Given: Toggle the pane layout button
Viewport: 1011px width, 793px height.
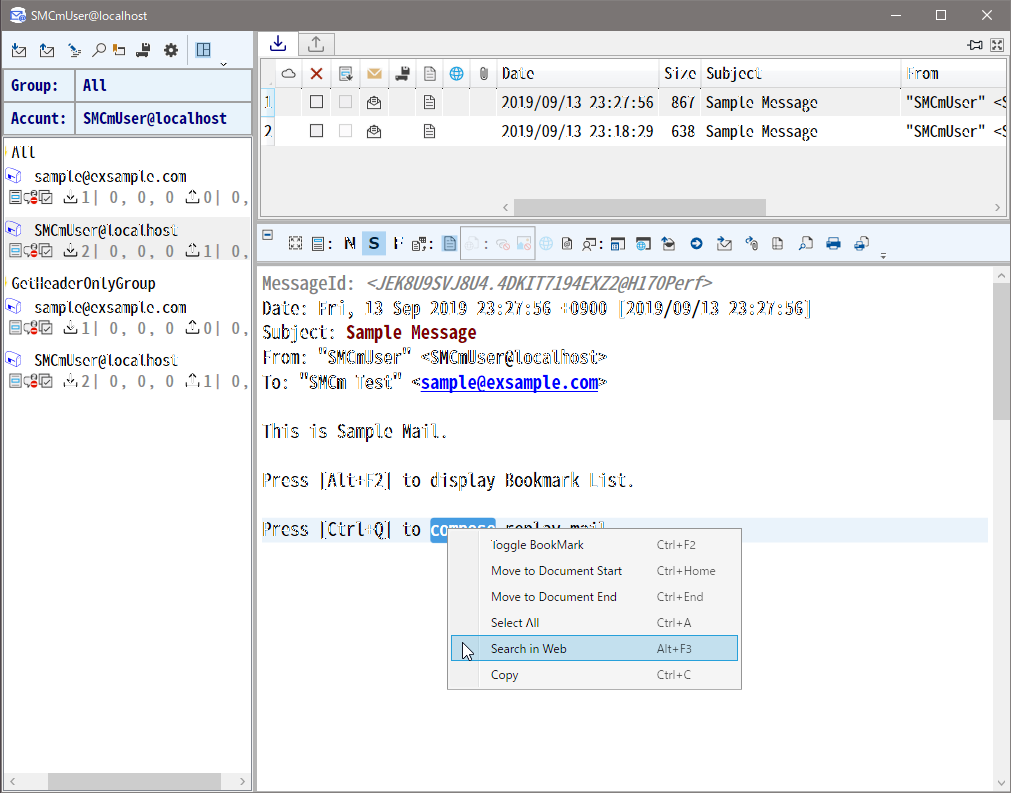Looking at the screenshot, I should tap(203, 50).
